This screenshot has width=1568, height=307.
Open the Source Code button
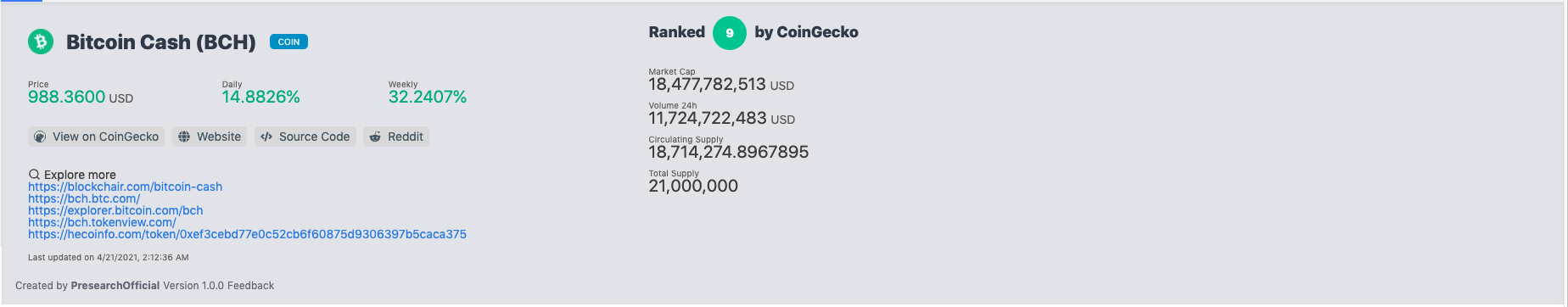pyautogui.click(x=305, y=137)
